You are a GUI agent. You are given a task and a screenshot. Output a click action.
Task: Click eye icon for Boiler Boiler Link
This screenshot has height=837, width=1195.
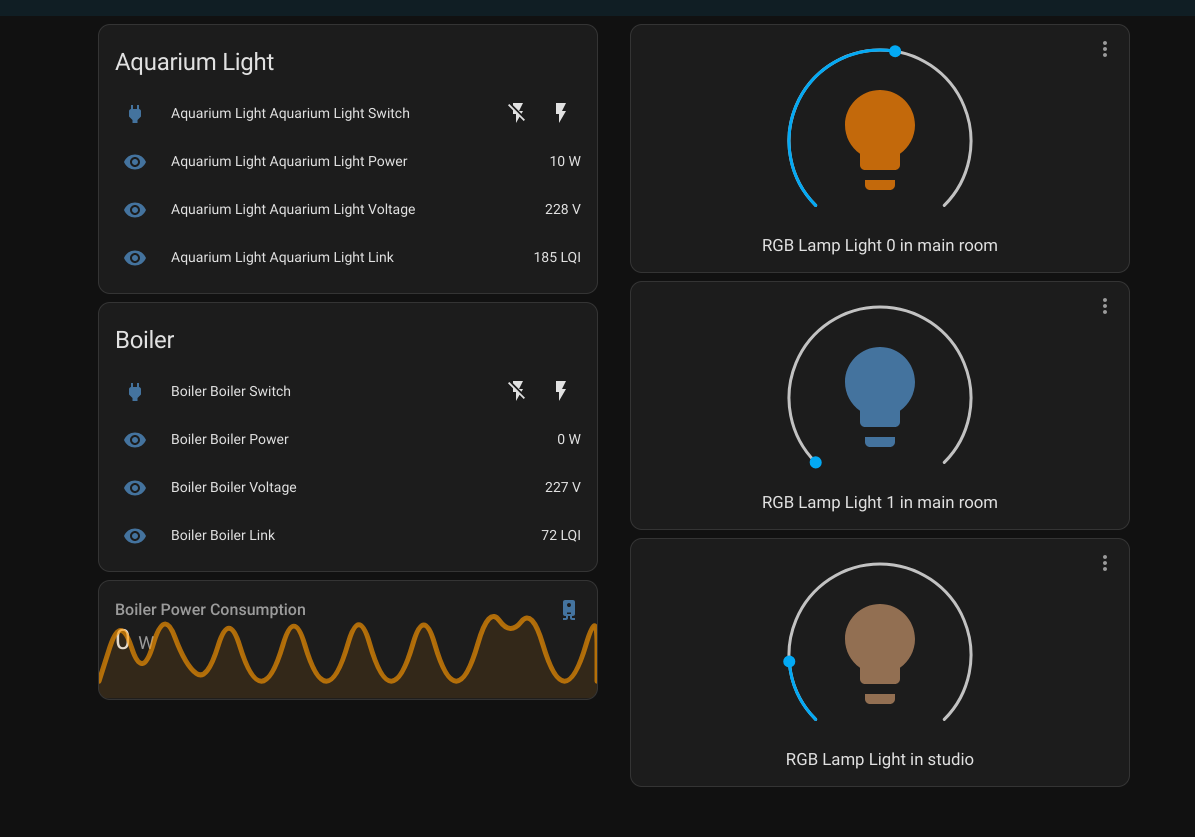135,536
